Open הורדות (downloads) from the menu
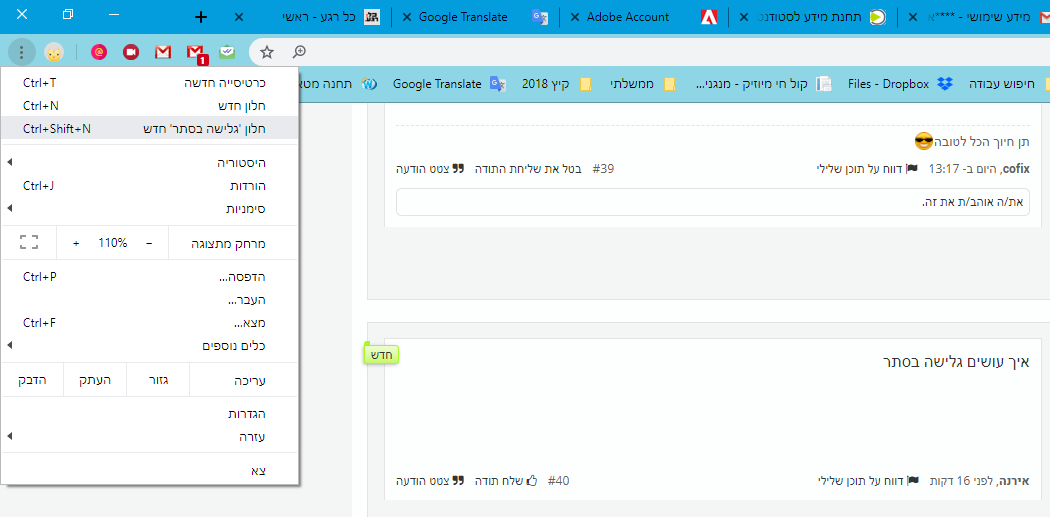The image size is (1050, 517). 150,186
